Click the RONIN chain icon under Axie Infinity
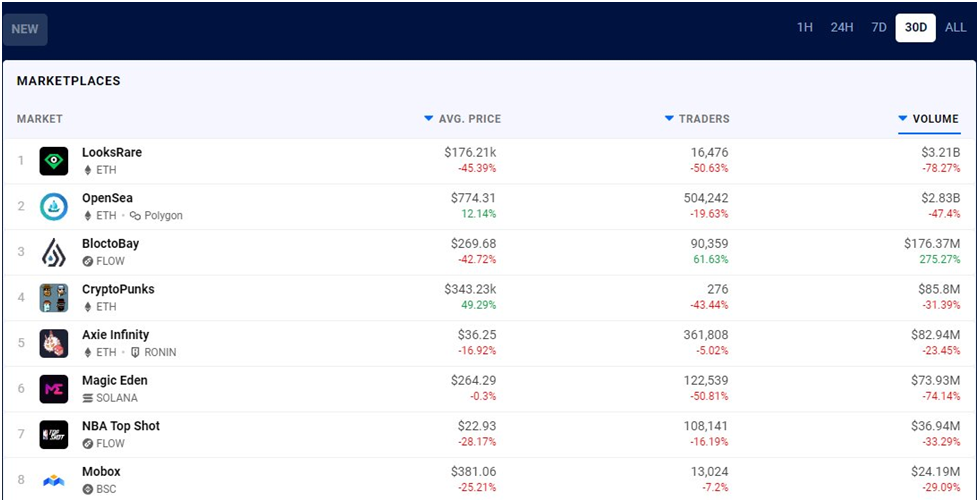This screenshot has width=979, height=502. coord(135,352)
